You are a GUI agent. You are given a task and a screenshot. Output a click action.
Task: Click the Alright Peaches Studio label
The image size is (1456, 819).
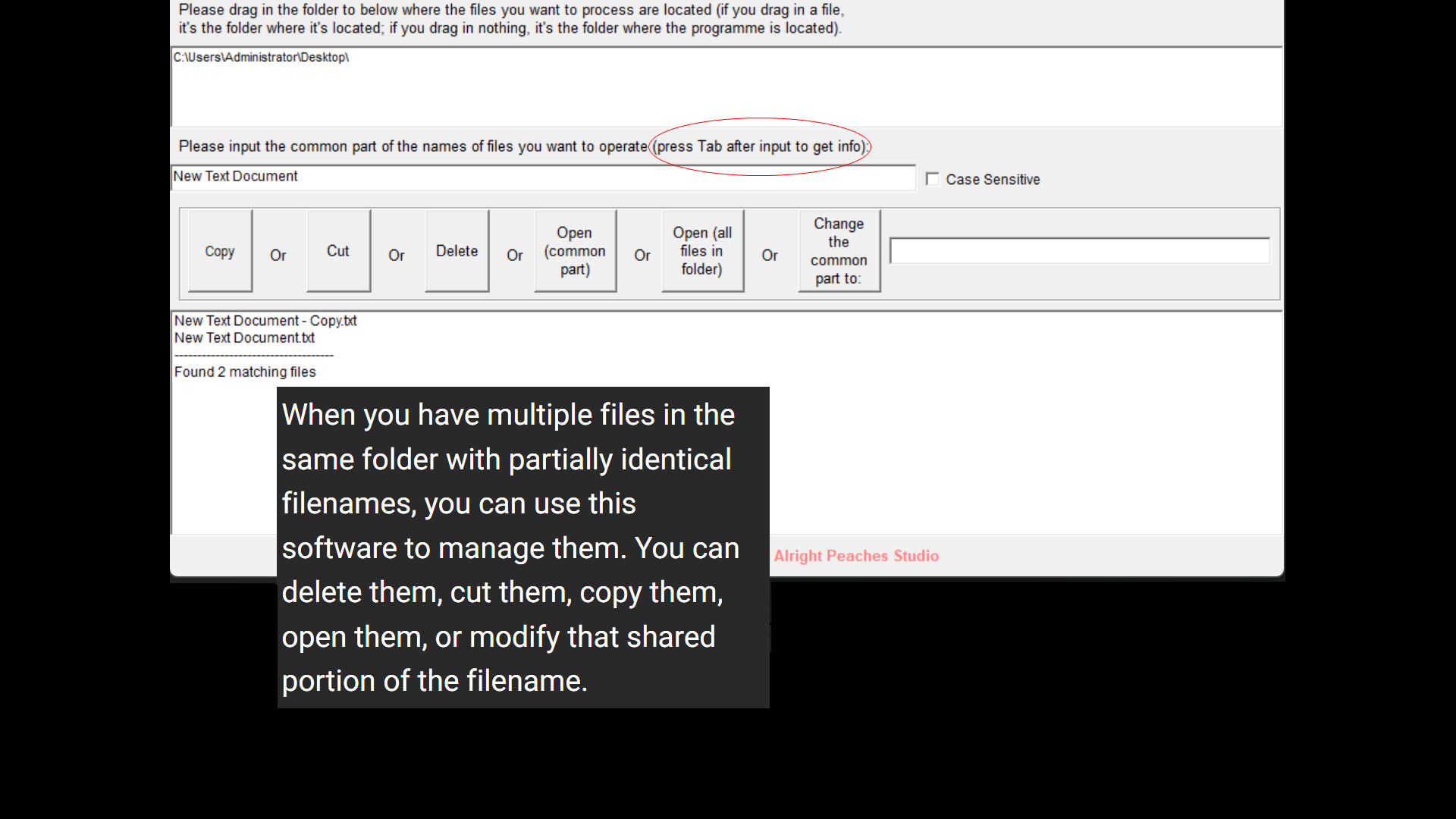pos(856,555)
